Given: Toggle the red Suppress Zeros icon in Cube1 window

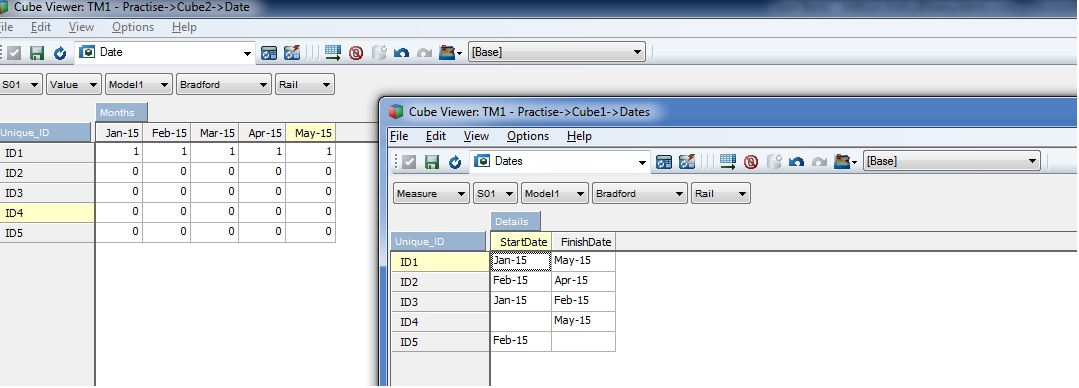Looking at the screenshot, I should click(x=751, y=162).
